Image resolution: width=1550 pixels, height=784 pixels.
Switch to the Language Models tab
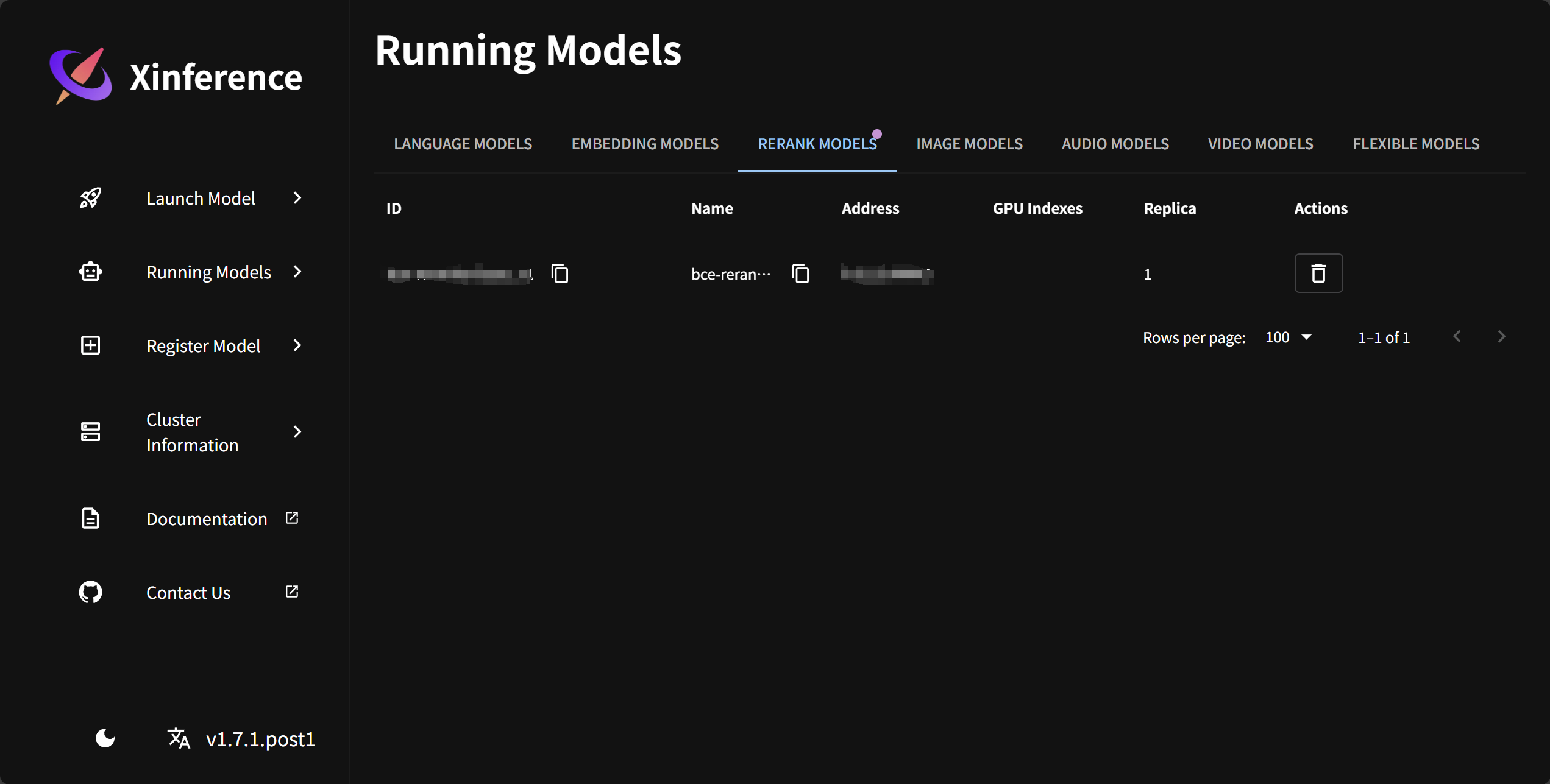463,144
